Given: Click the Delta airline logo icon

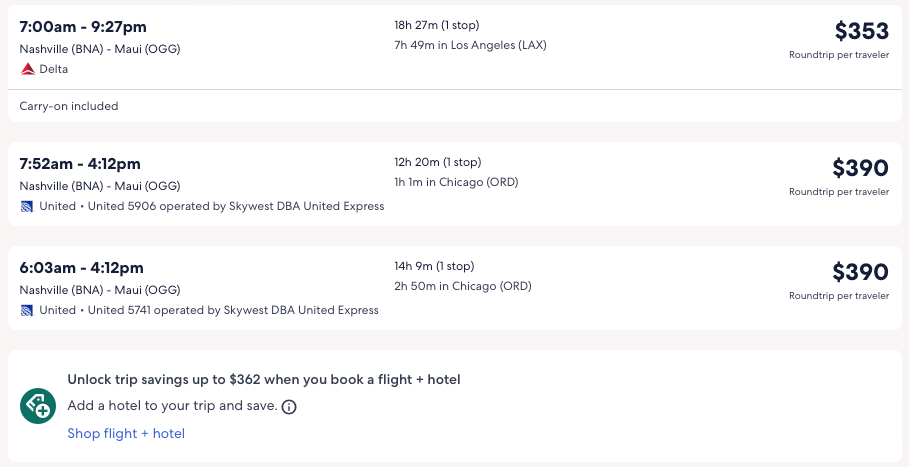Looking at the screenshot, I should (x=27, y=69).
